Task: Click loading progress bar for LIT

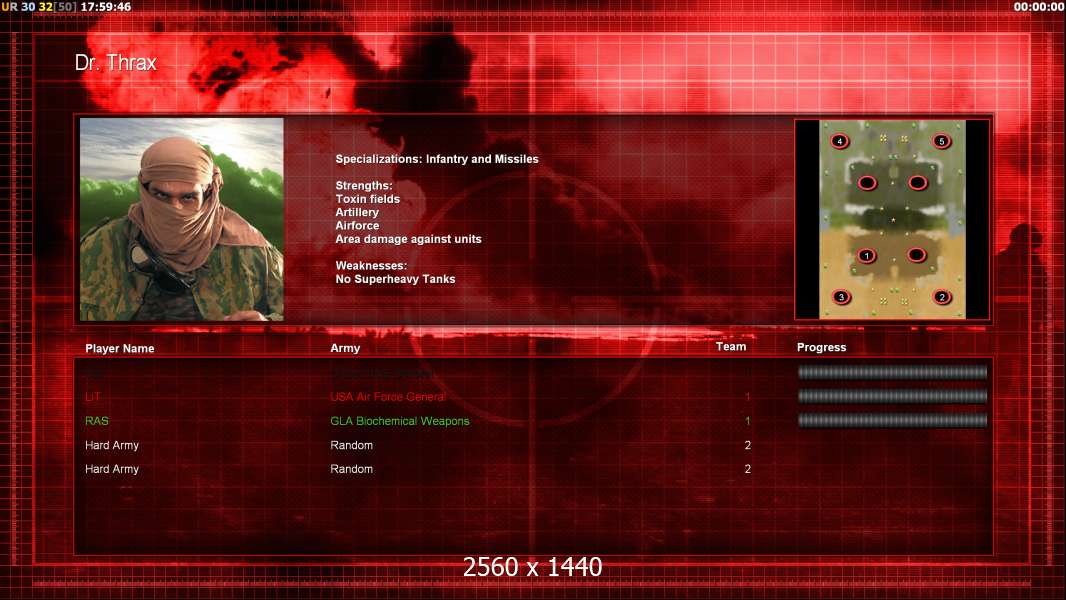Action: tap(892, 396)
